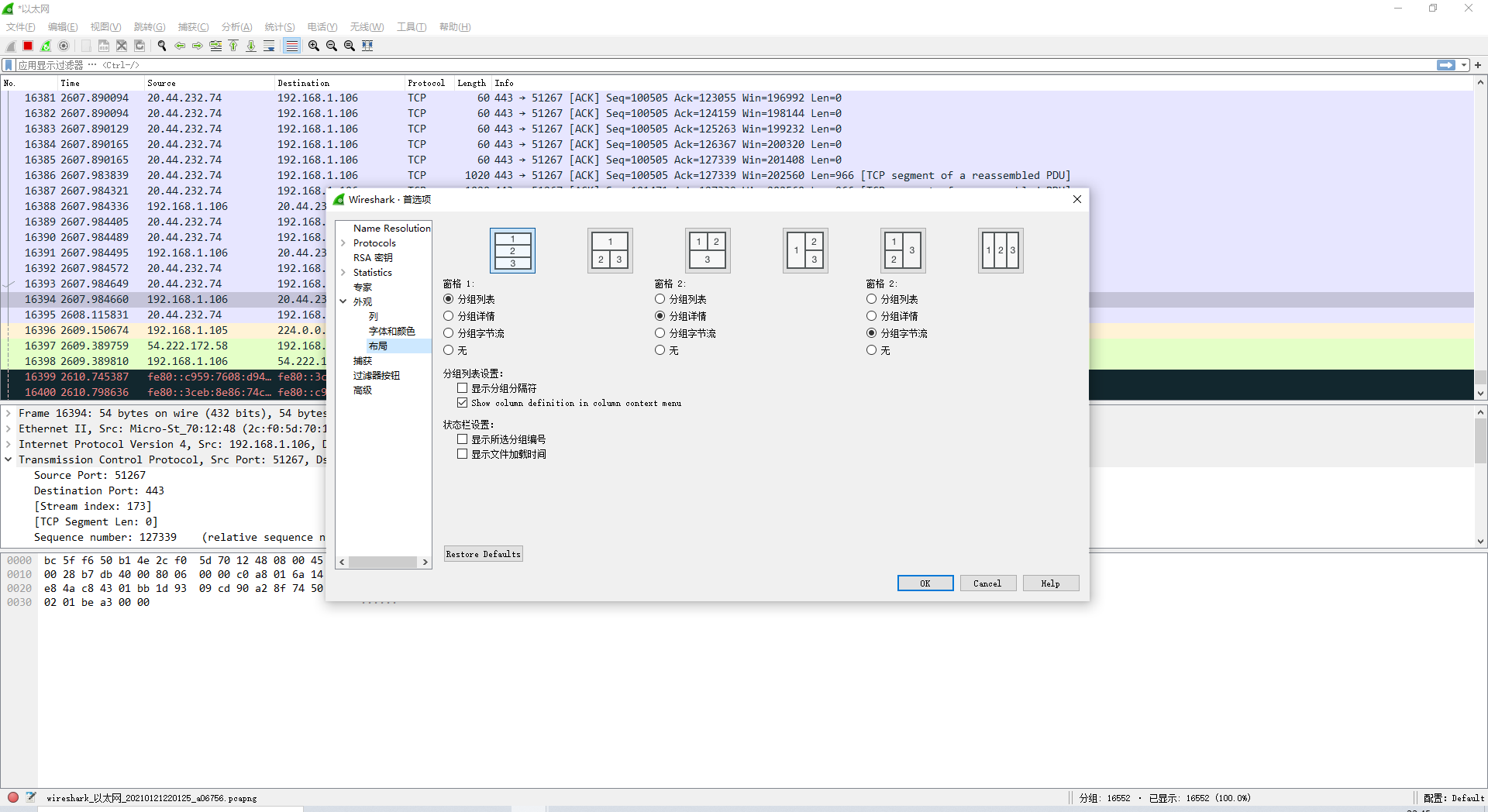This screenshot has height=812, width=1488.
Task: Go back to previous packet arrow
Action: pyautogui.click(x=180, y=46)
